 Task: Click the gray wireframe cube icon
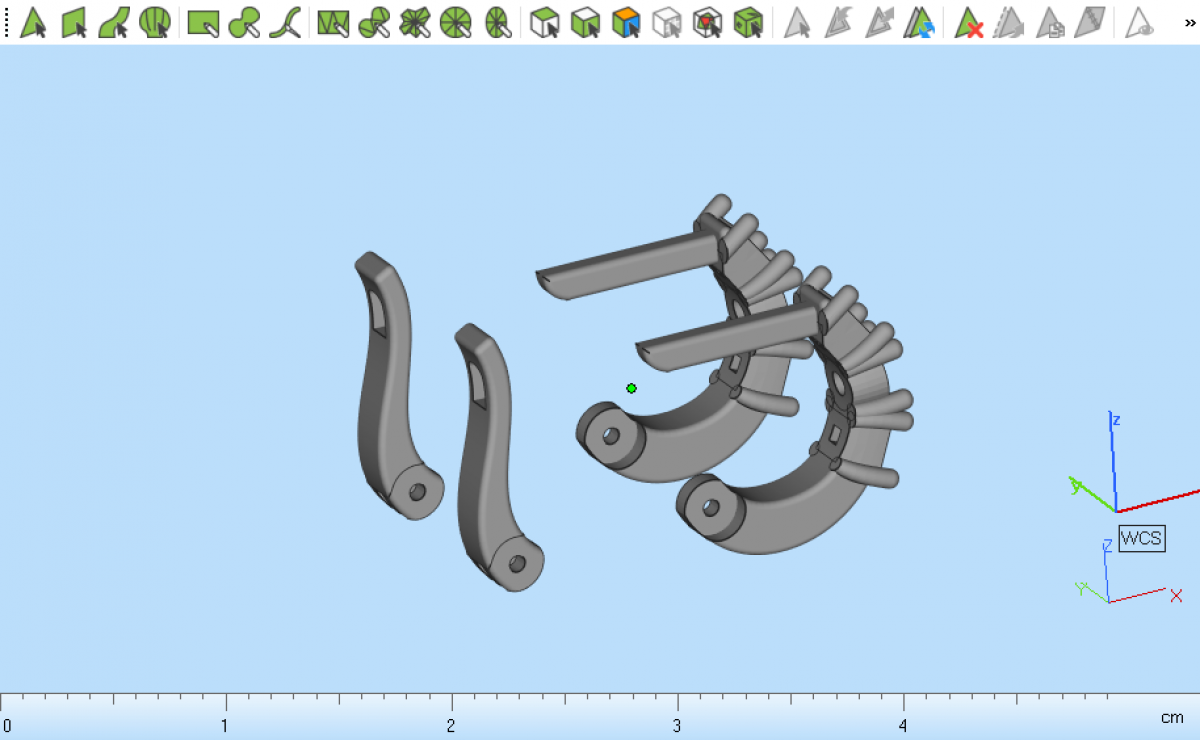pos(666,22)
